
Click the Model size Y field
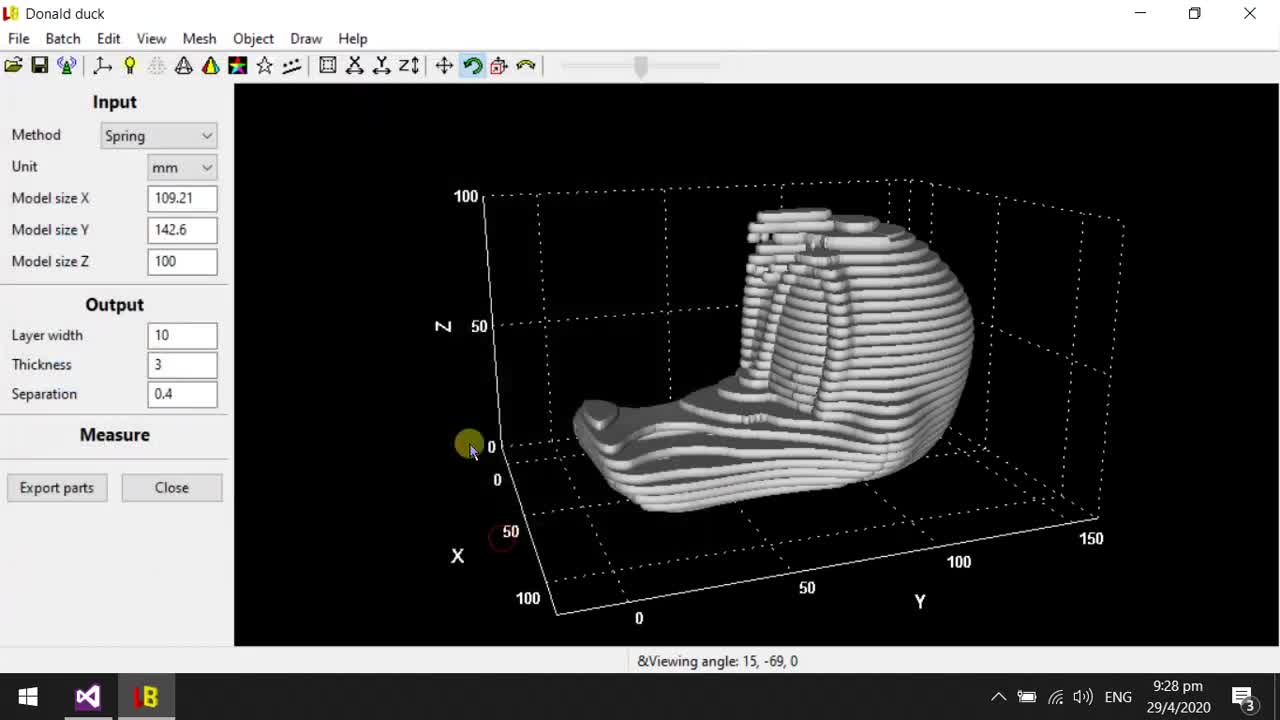pyautogui.click(x=182, y=230)
